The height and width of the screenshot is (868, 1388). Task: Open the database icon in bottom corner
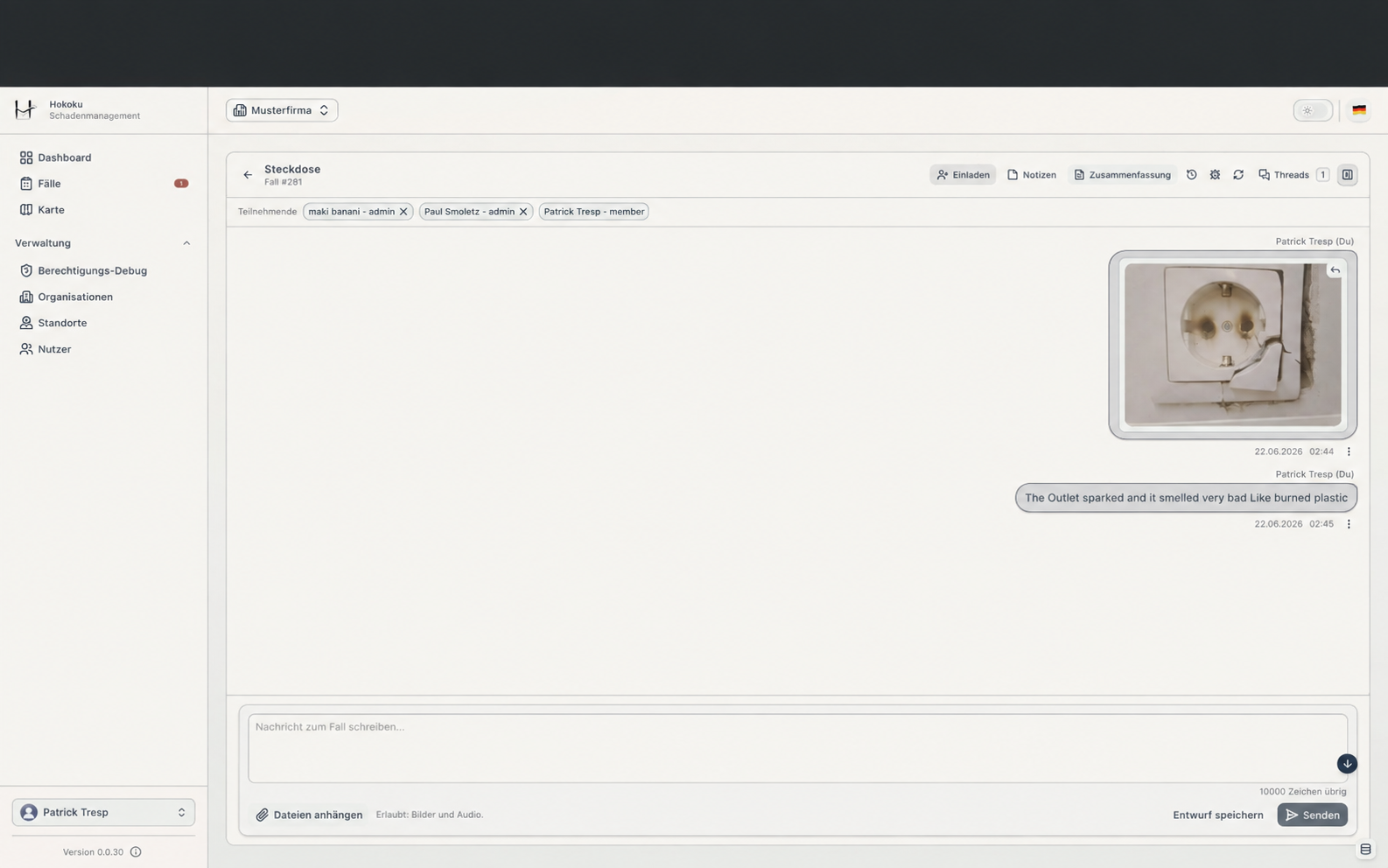(x=1365, y=850)
